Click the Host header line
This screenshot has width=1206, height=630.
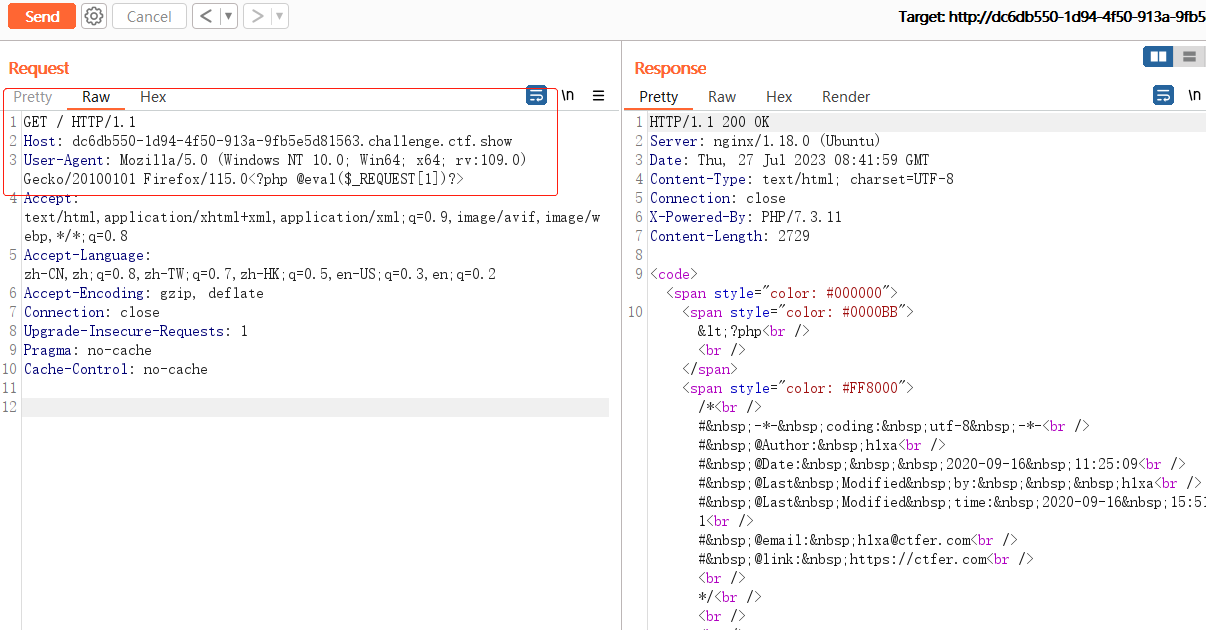(x=268, y=141)
